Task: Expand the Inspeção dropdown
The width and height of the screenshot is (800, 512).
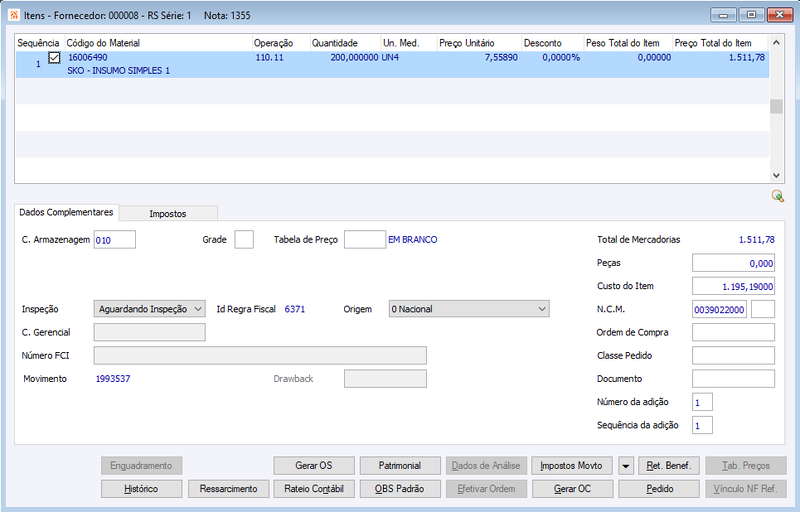Action: (149, 309)
